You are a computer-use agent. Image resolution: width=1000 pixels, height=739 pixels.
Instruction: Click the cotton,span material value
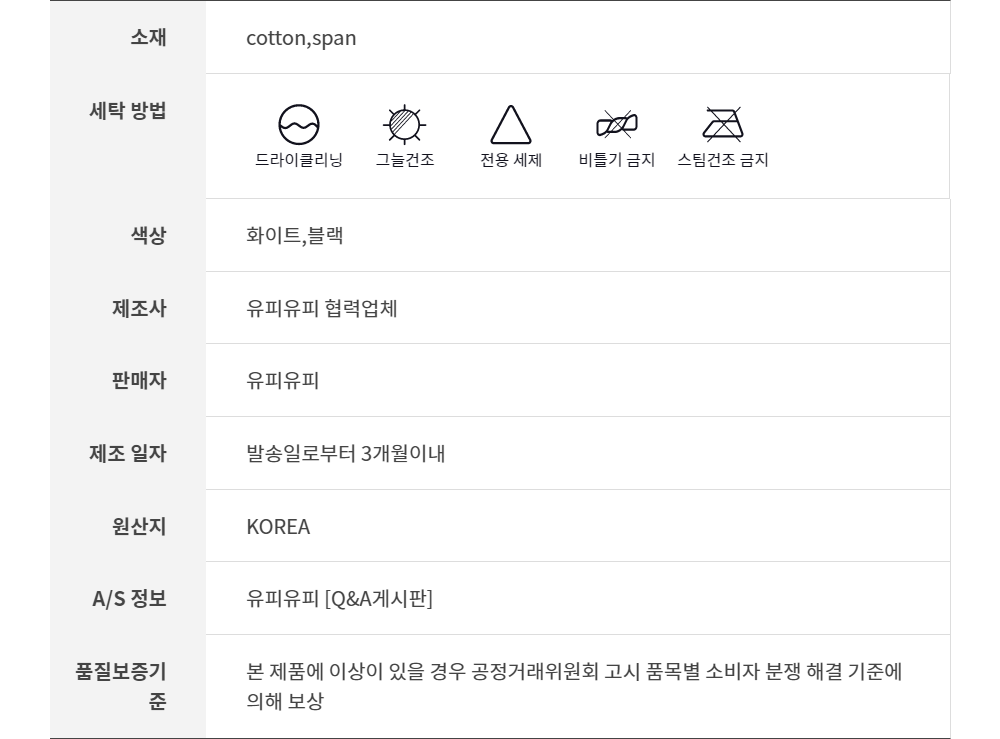click(301, 39)
